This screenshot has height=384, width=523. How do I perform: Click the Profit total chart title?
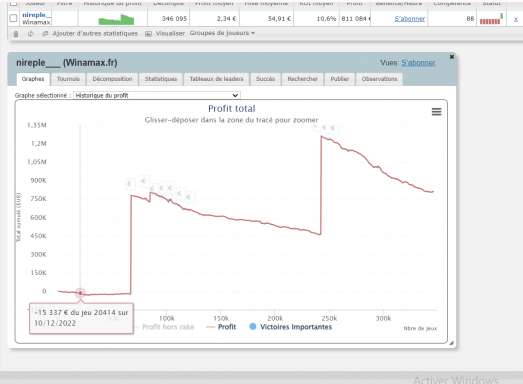[x=231, y=108]
